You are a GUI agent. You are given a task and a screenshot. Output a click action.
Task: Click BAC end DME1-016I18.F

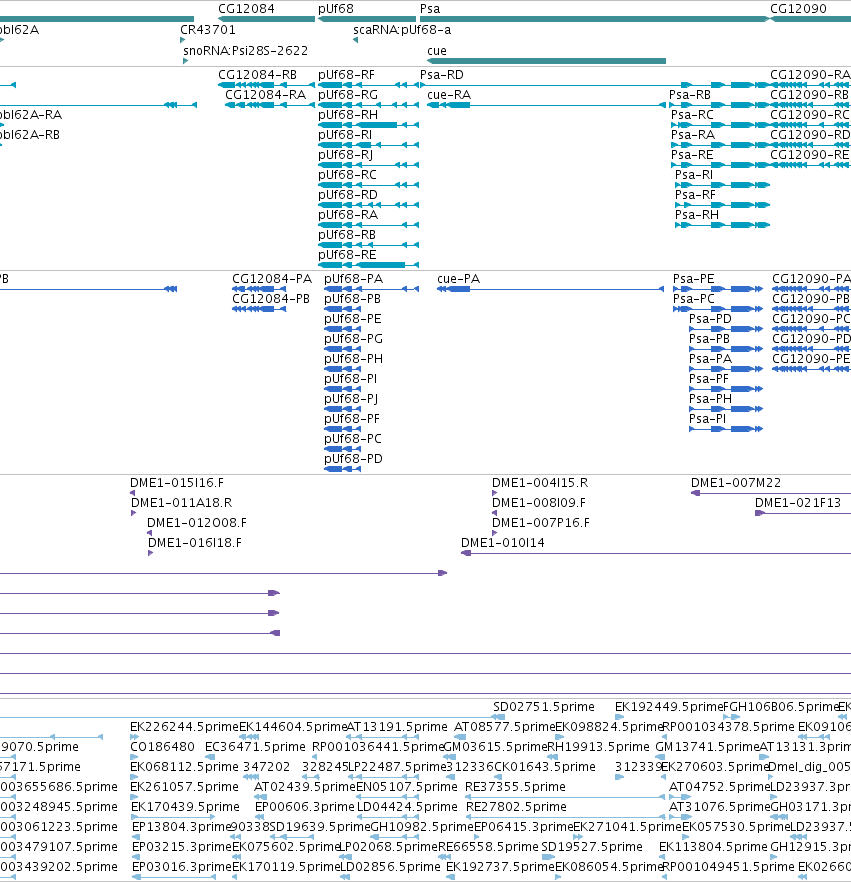click(x=150, y=553)
